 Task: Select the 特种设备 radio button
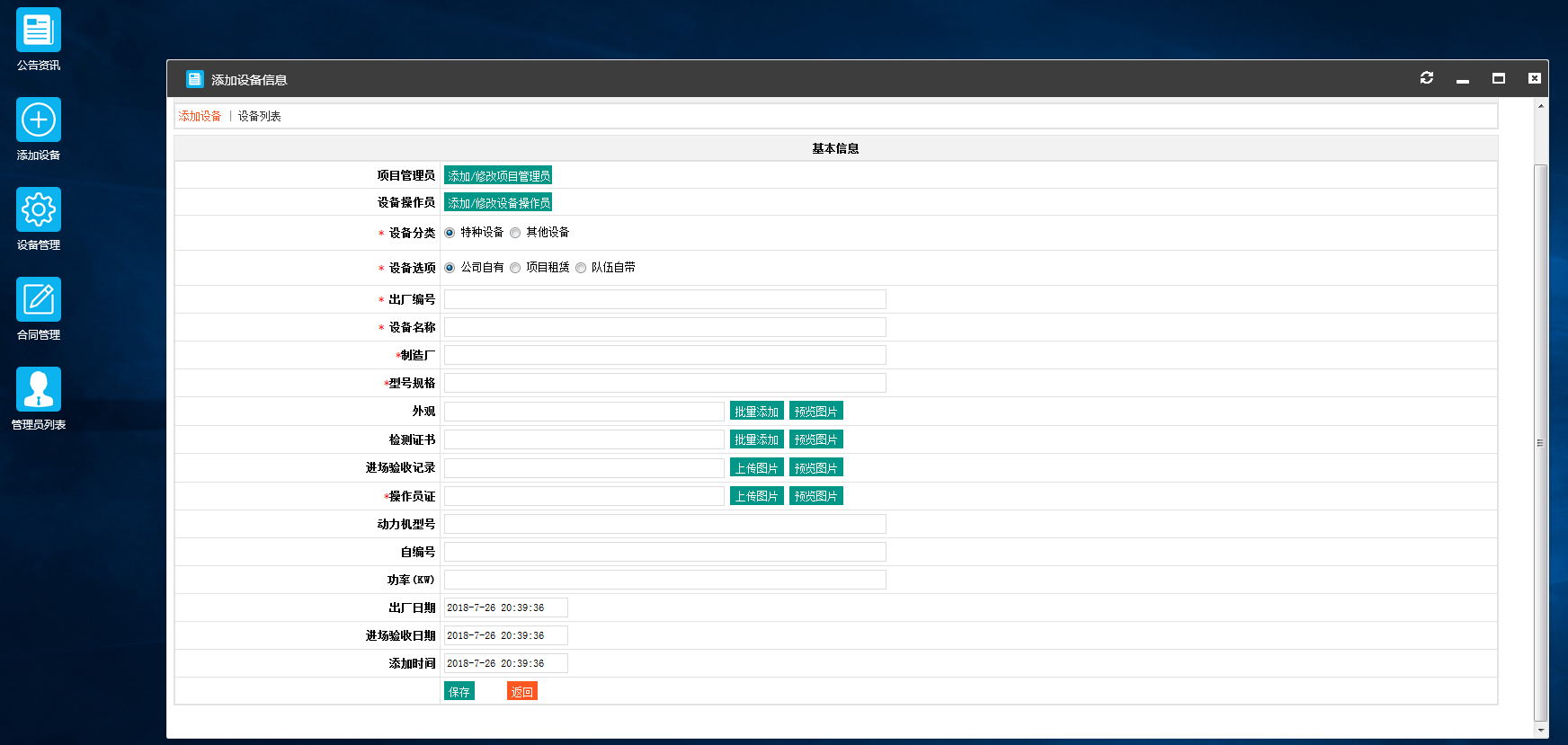(450, 233)
